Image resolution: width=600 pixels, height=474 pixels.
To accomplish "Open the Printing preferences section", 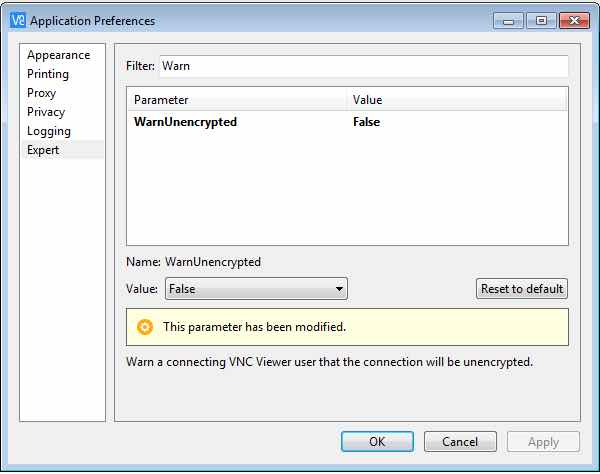I will (48, 74).
